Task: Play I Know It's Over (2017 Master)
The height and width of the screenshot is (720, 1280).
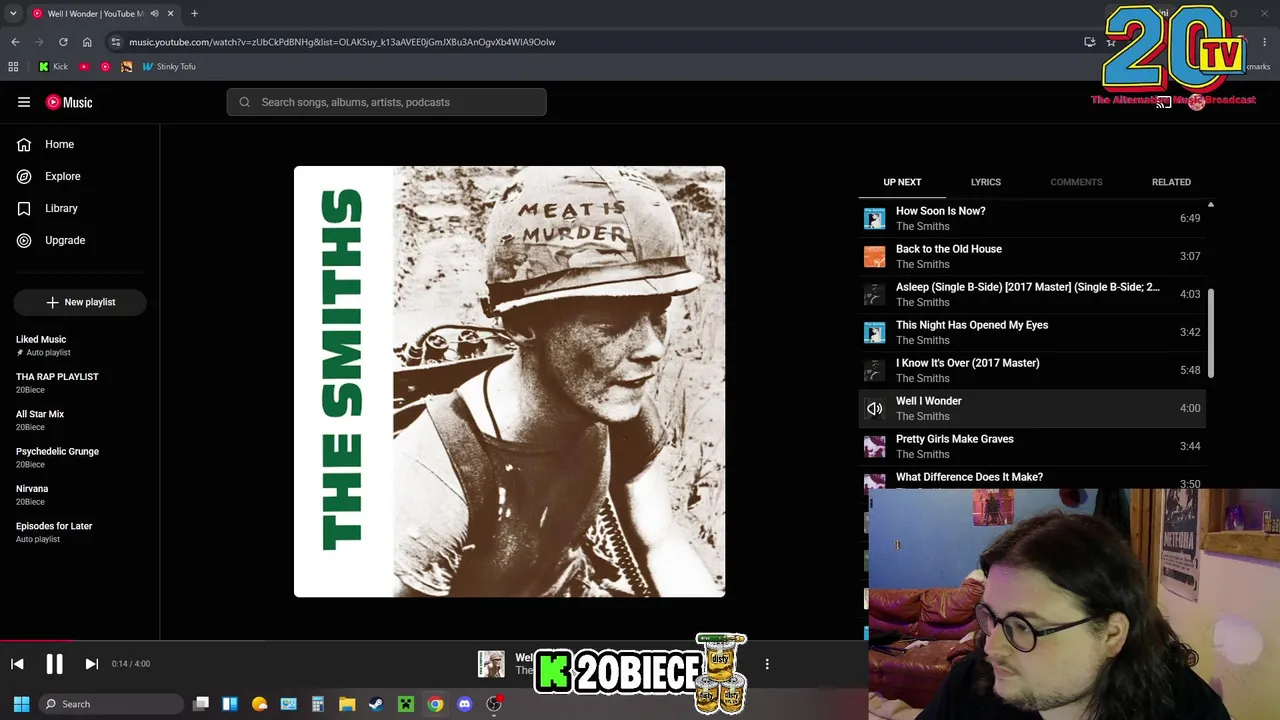Action: (1032, 370)
